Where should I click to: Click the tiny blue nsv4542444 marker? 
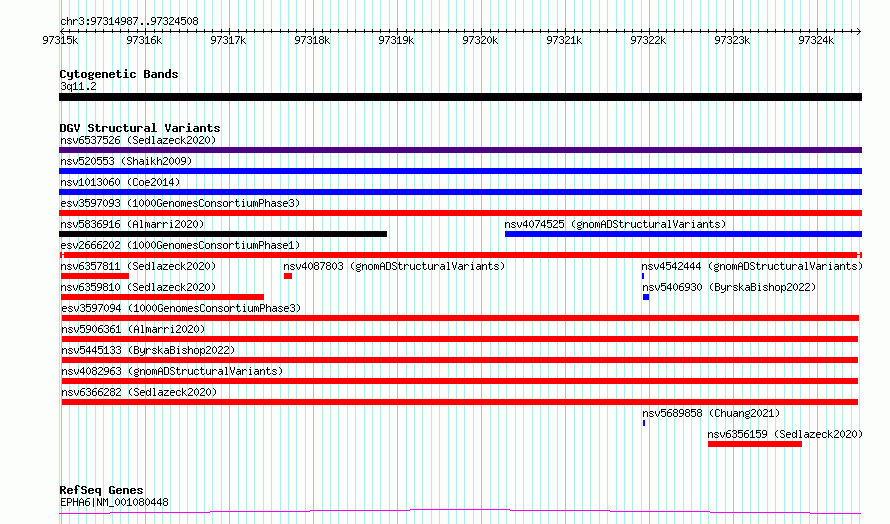pos(643,276)
